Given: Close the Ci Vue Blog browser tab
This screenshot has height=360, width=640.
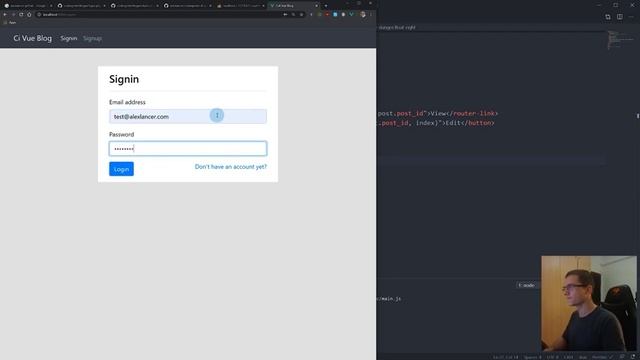Looking at the screenshot, I should pos(316,6).
